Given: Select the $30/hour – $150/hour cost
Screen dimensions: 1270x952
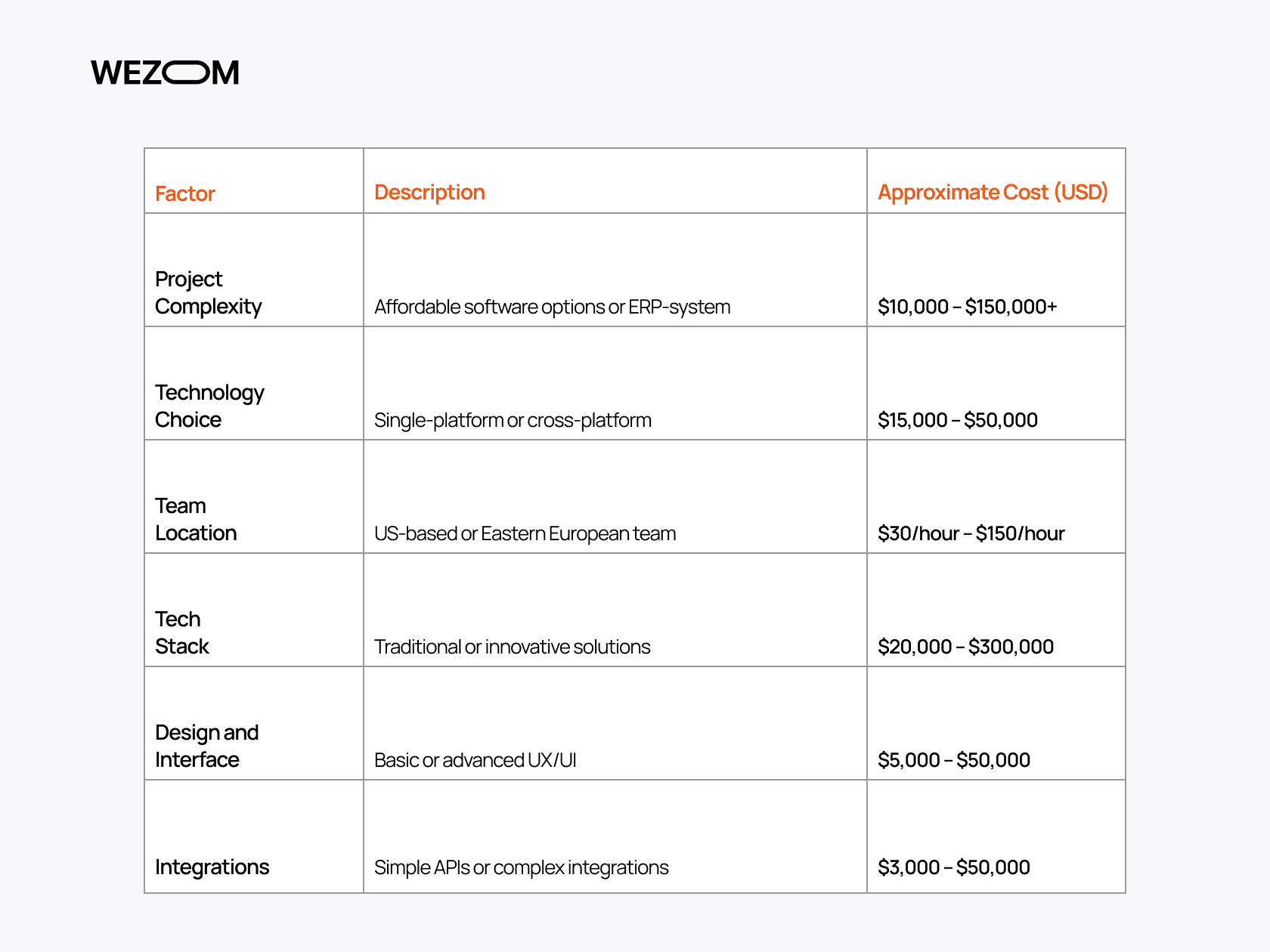Looking at the screenshot, I should (x=971, y=533).
